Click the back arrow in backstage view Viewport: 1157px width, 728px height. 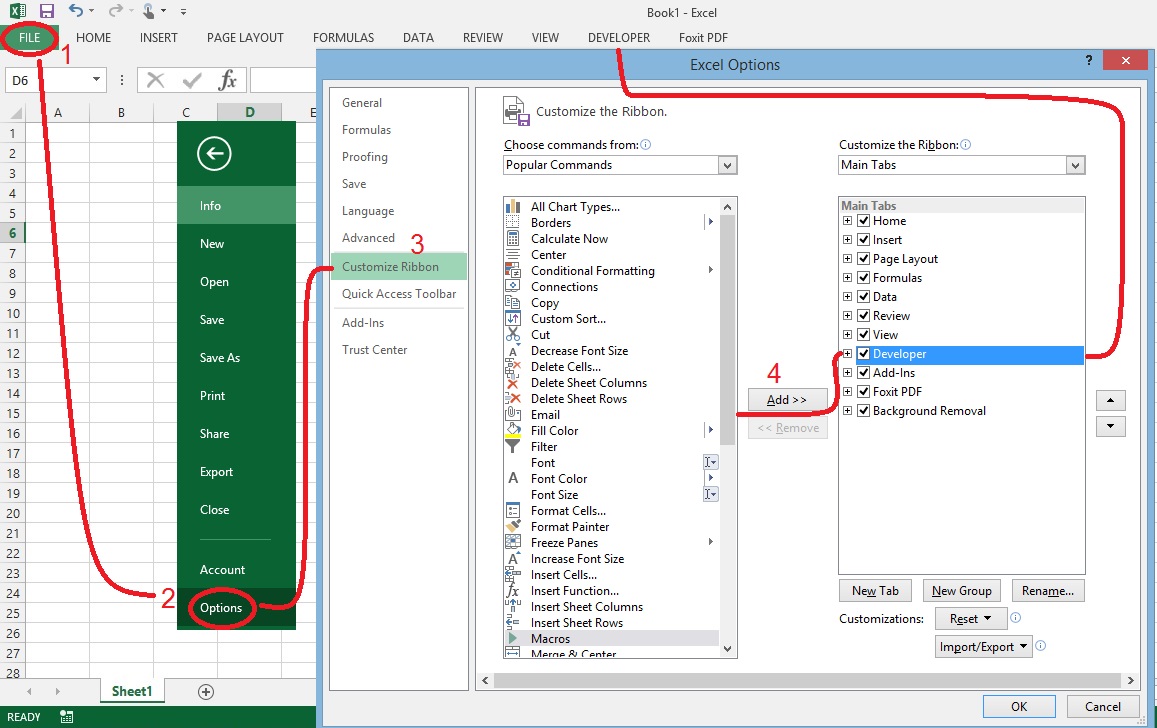(214, 153)
